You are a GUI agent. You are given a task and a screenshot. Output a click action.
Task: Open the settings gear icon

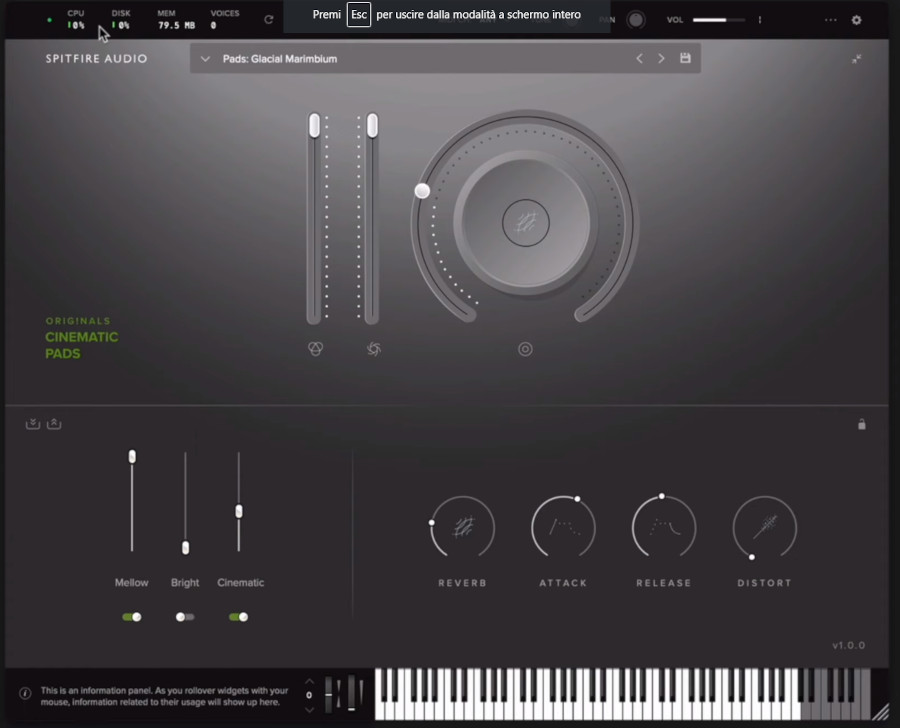click(x=856, y=20)
